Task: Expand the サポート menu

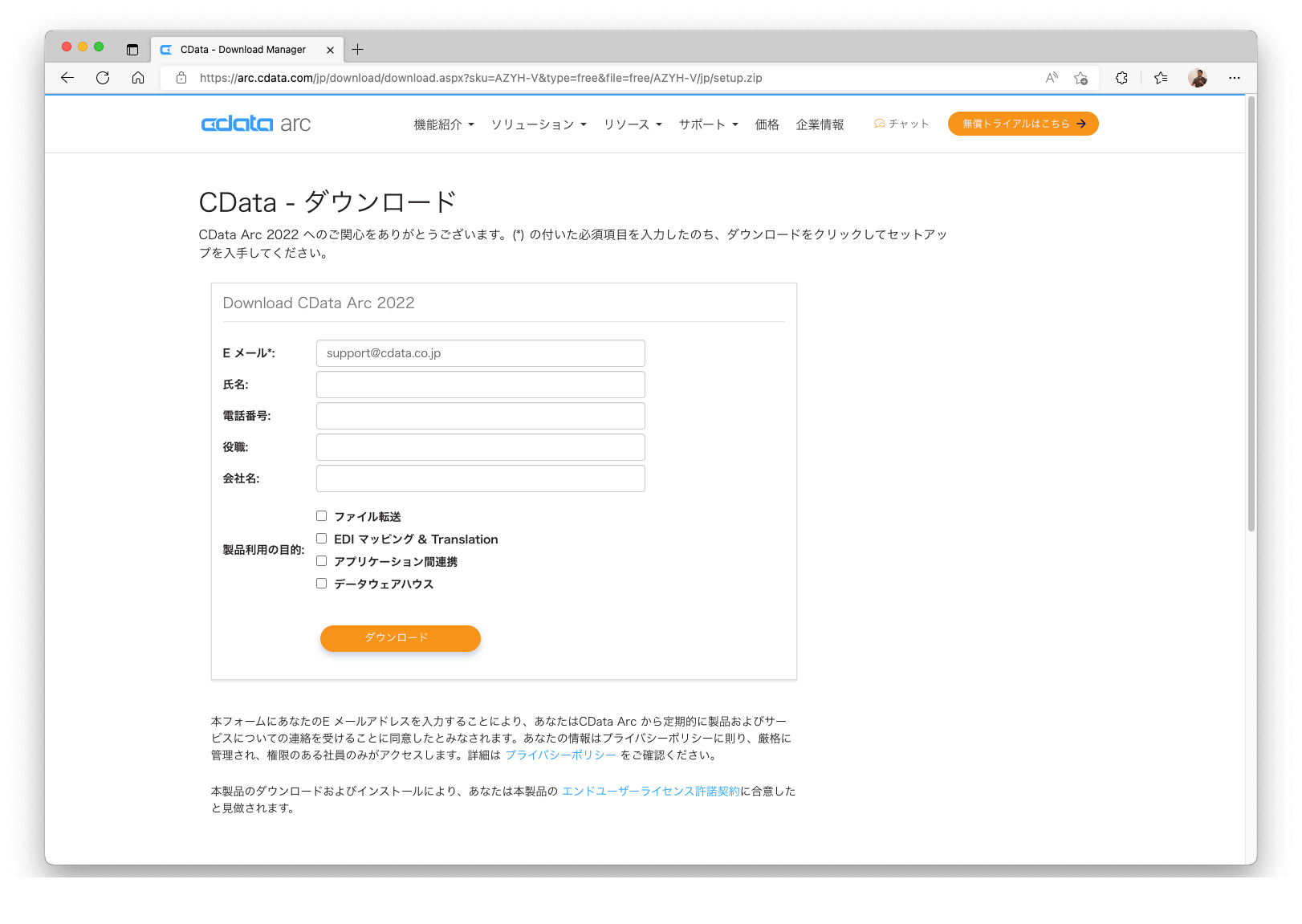Action: coord(708,124)
